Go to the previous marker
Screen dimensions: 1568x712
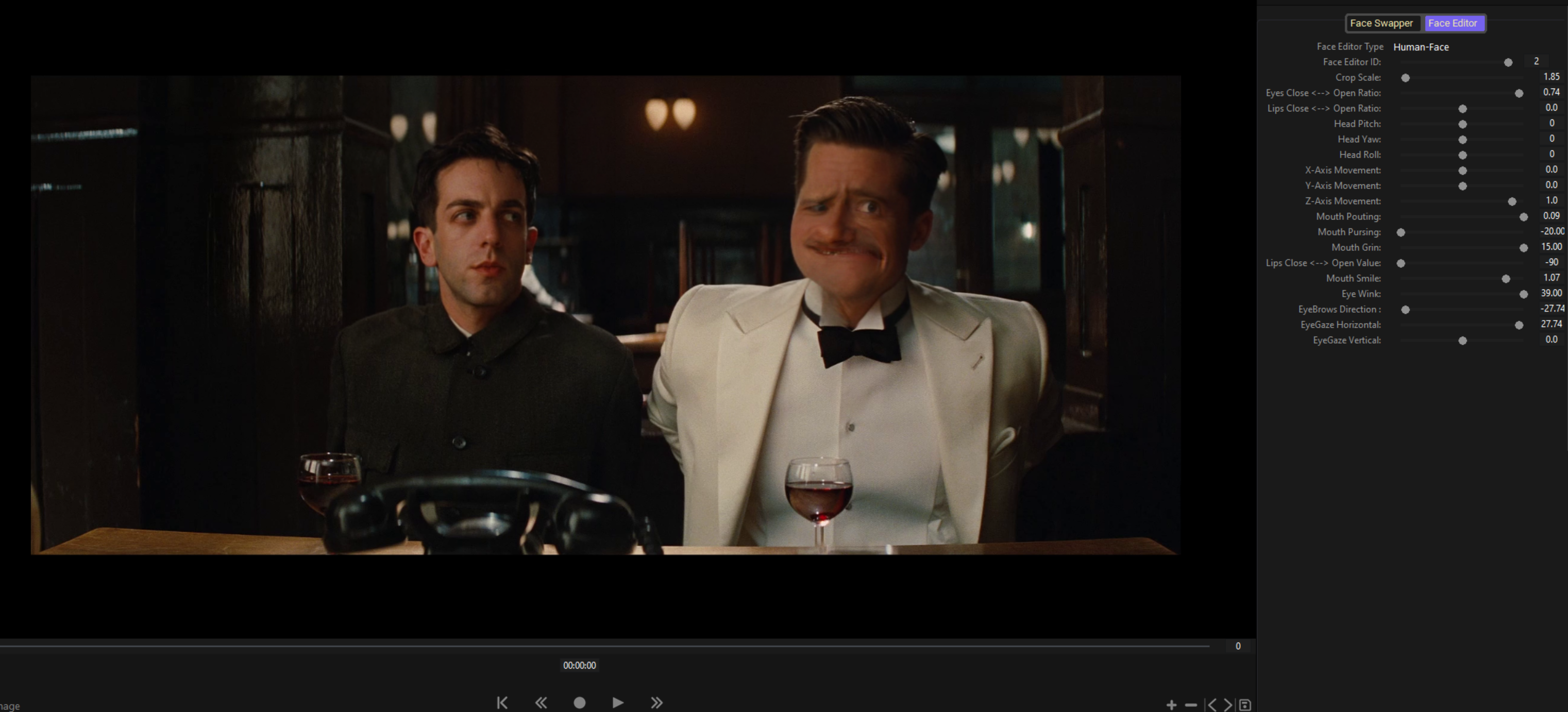tap(1212, 705)
